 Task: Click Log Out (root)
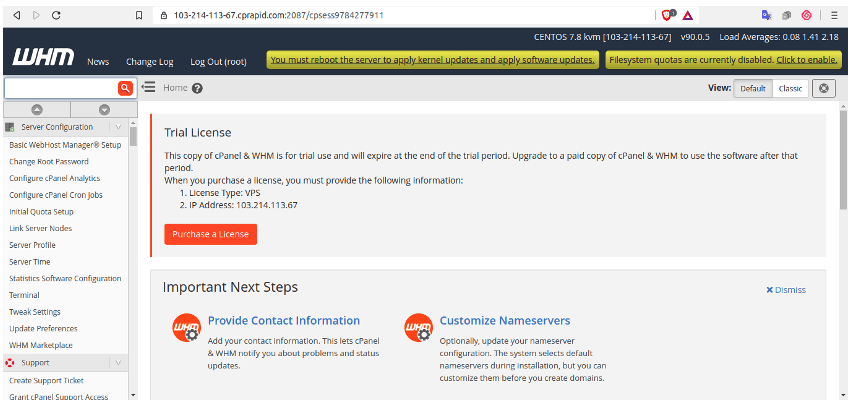218,62
